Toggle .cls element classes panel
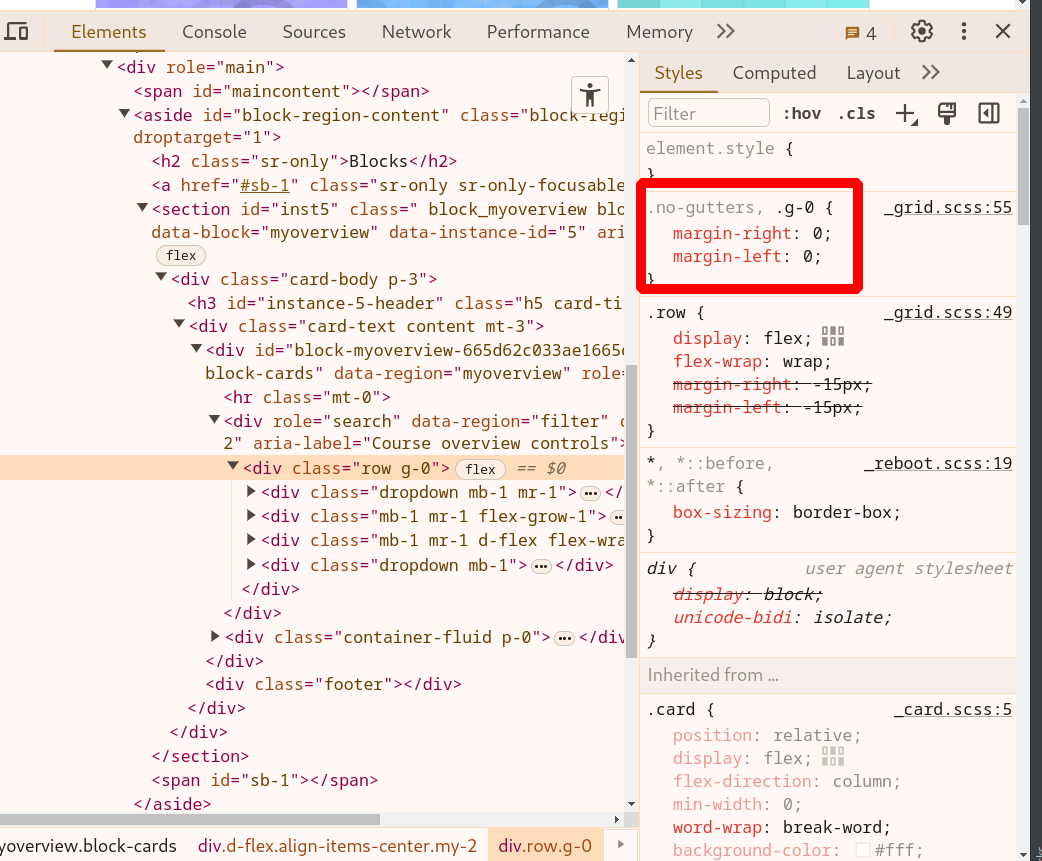The height and width of the screenshot is (861, 1042). (857, 114)
